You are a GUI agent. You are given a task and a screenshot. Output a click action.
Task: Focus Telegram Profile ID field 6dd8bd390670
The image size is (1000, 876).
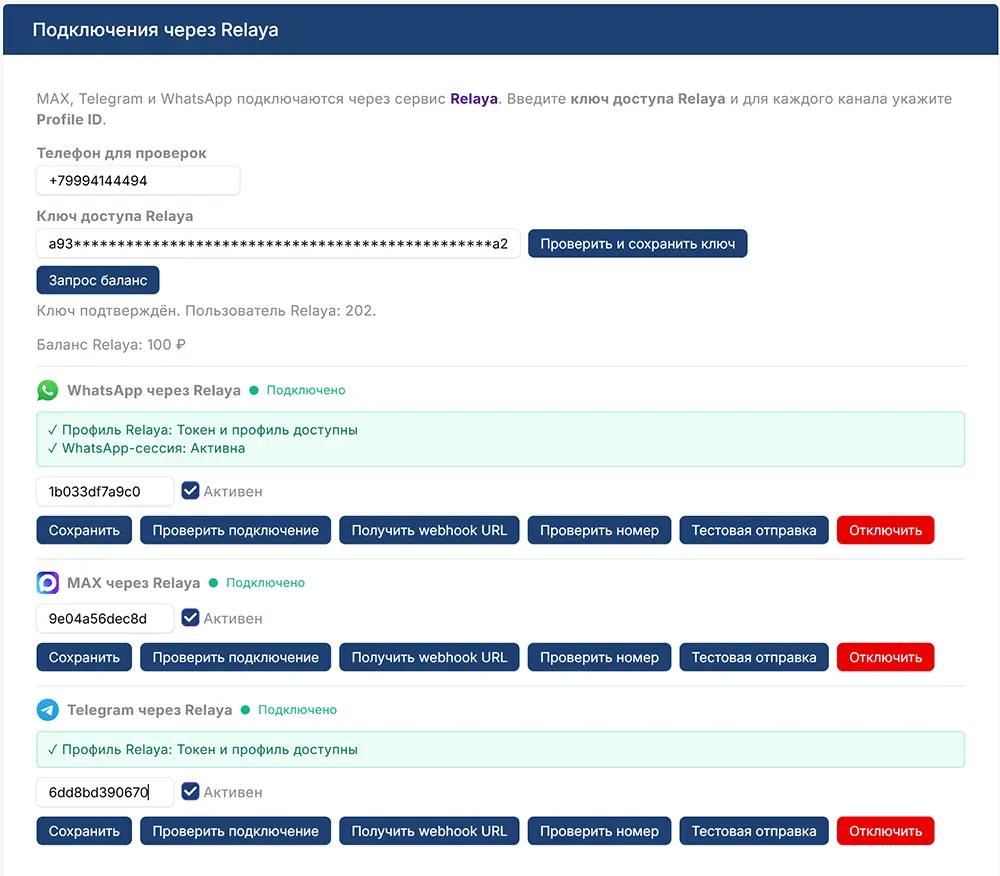[x=105, y=792]
